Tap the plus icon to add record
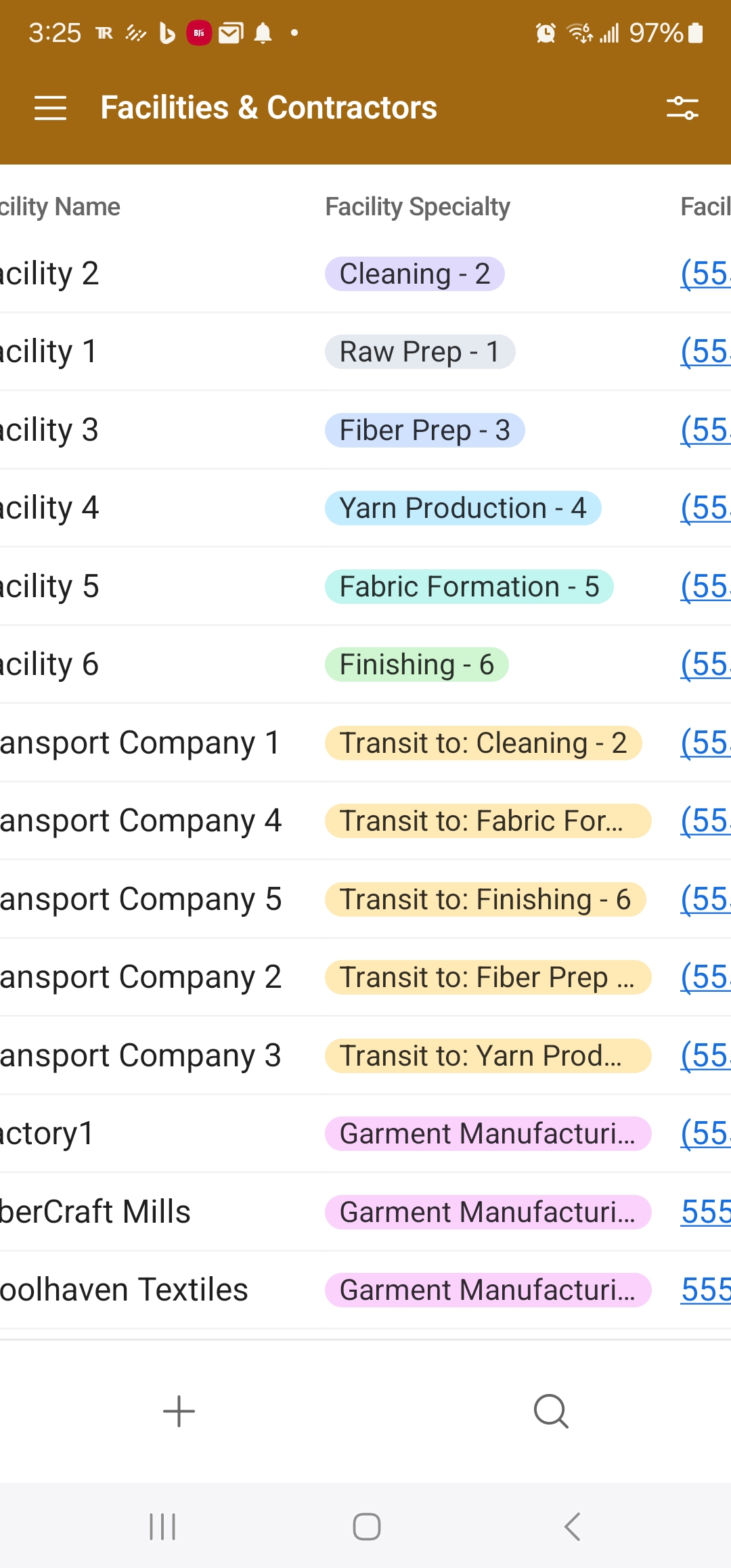 click(x=179, y=1412)
